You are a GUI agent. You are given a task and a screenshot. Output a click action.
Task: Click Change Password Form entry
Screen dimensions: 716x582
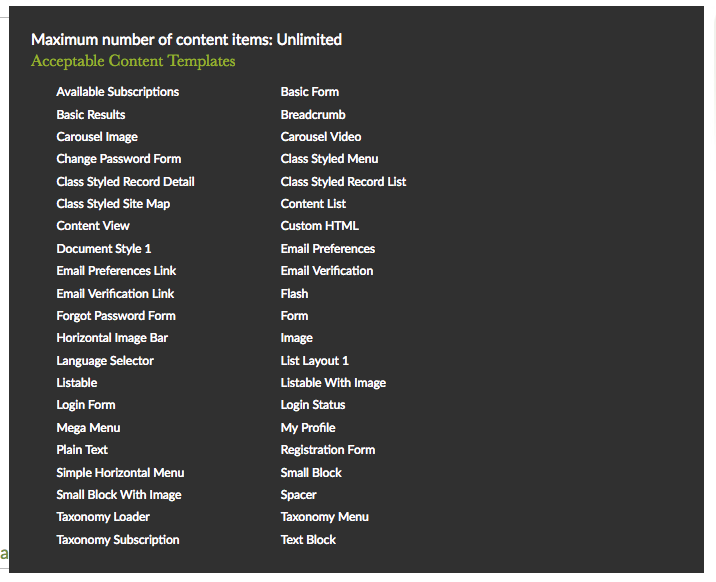click(118, 159)
